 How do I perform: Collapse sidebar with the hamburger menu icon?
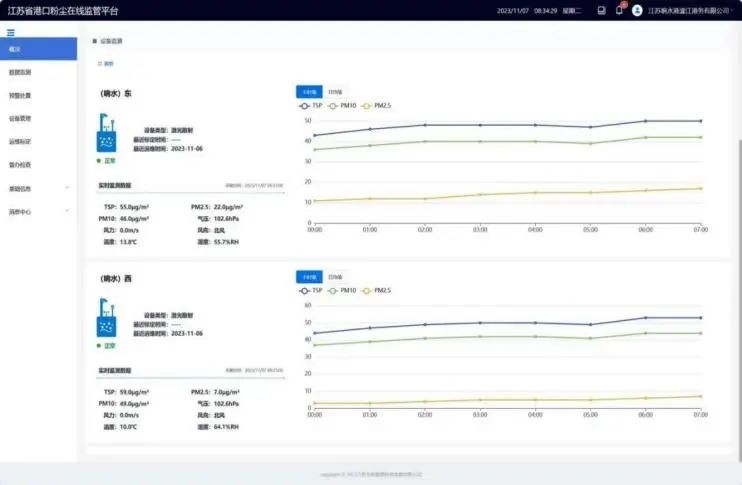[x=11, y=33]
